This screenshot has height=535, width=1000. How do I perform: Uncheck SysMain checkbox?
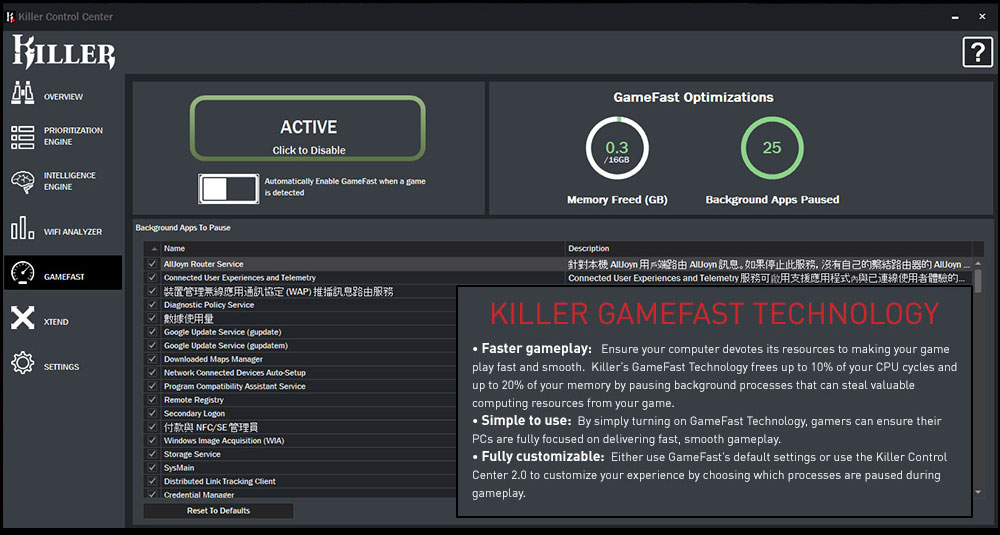click(152, 467)
